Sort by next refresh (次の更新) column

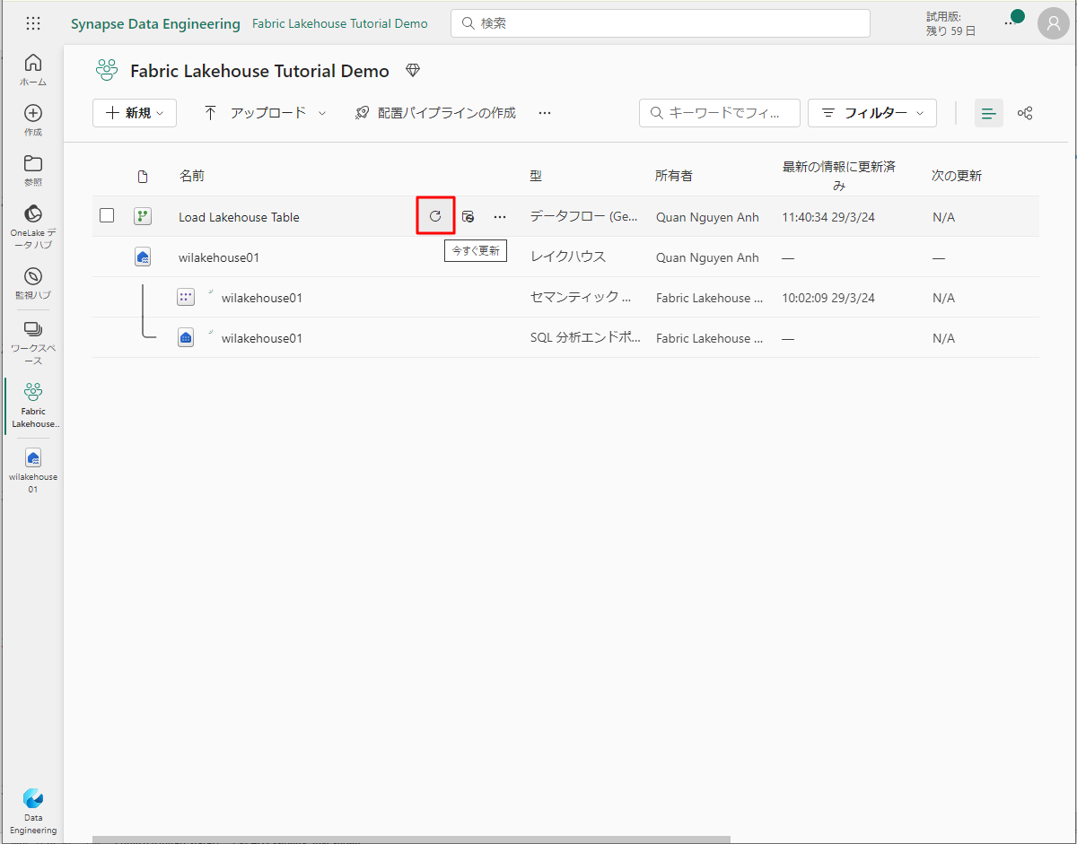957,176
